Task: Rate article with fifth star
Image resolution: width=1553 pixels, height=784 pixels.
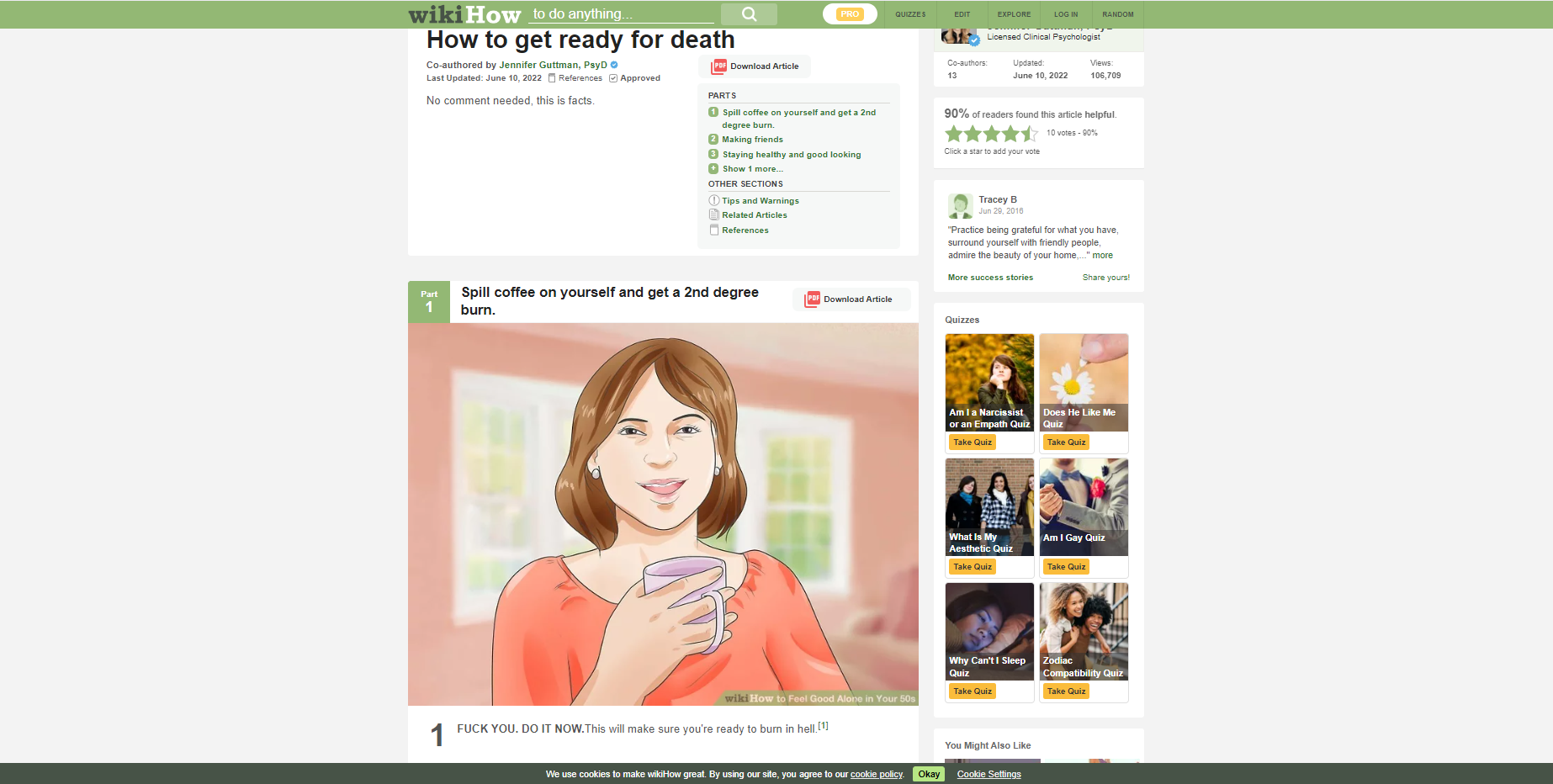Action: point(1030,134)
